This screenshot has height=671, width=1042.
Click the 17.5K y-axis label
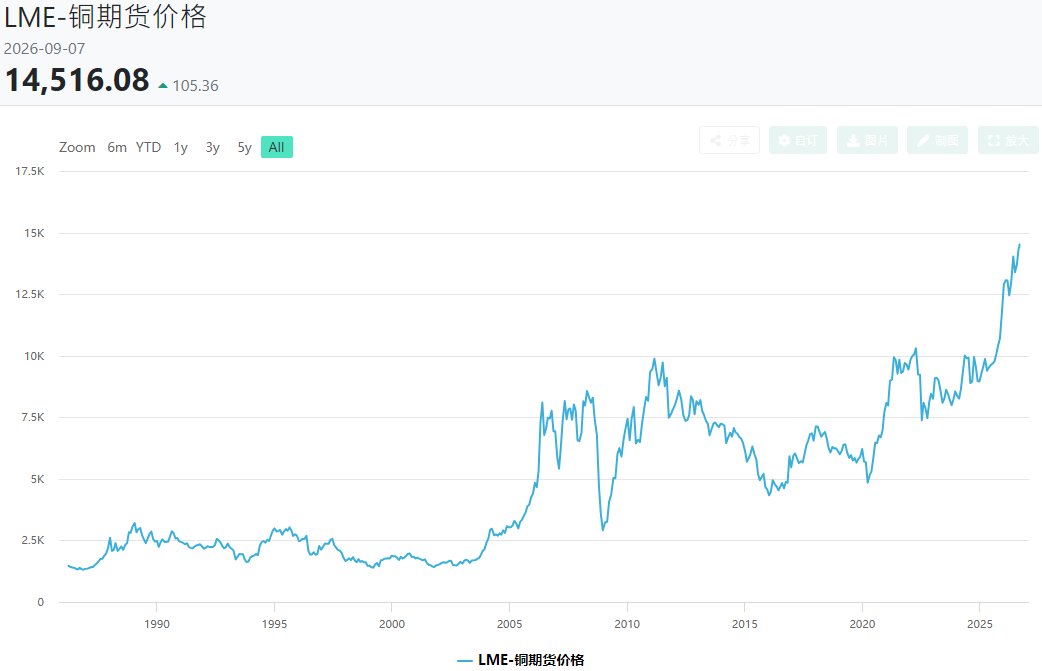30,171
